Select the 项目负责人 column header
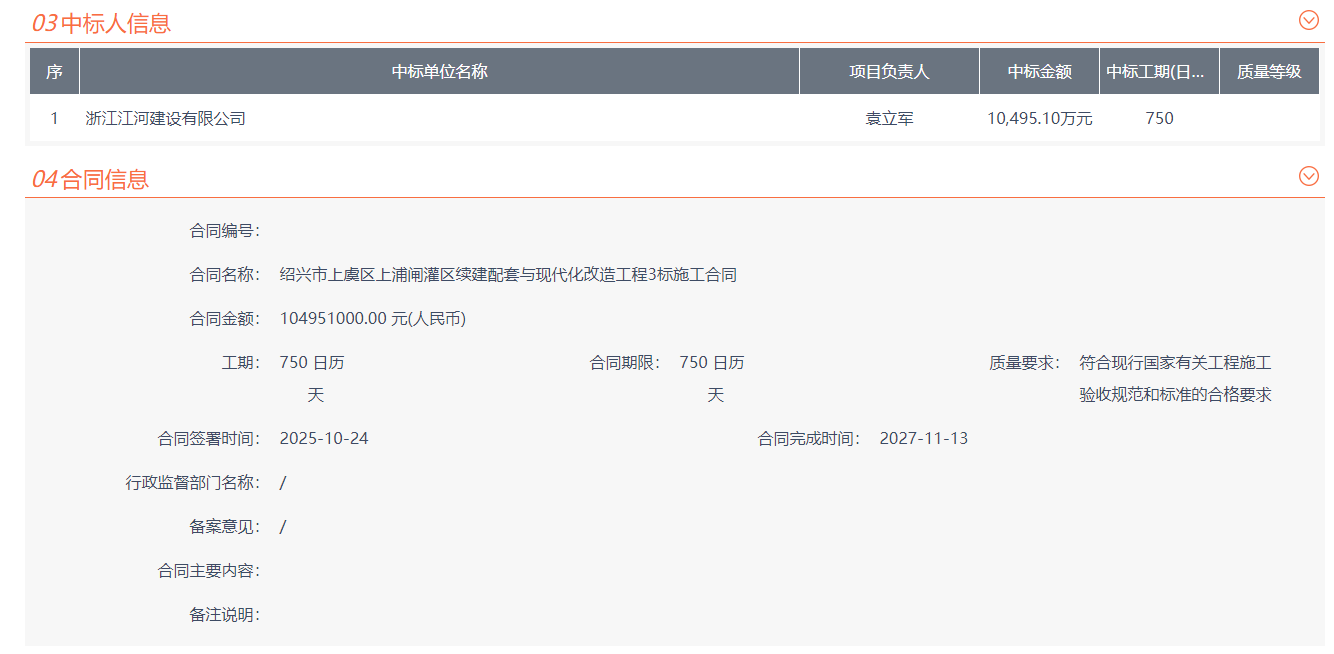The height and width of the screenshot is (654, 1334). (x=889, y=72)
